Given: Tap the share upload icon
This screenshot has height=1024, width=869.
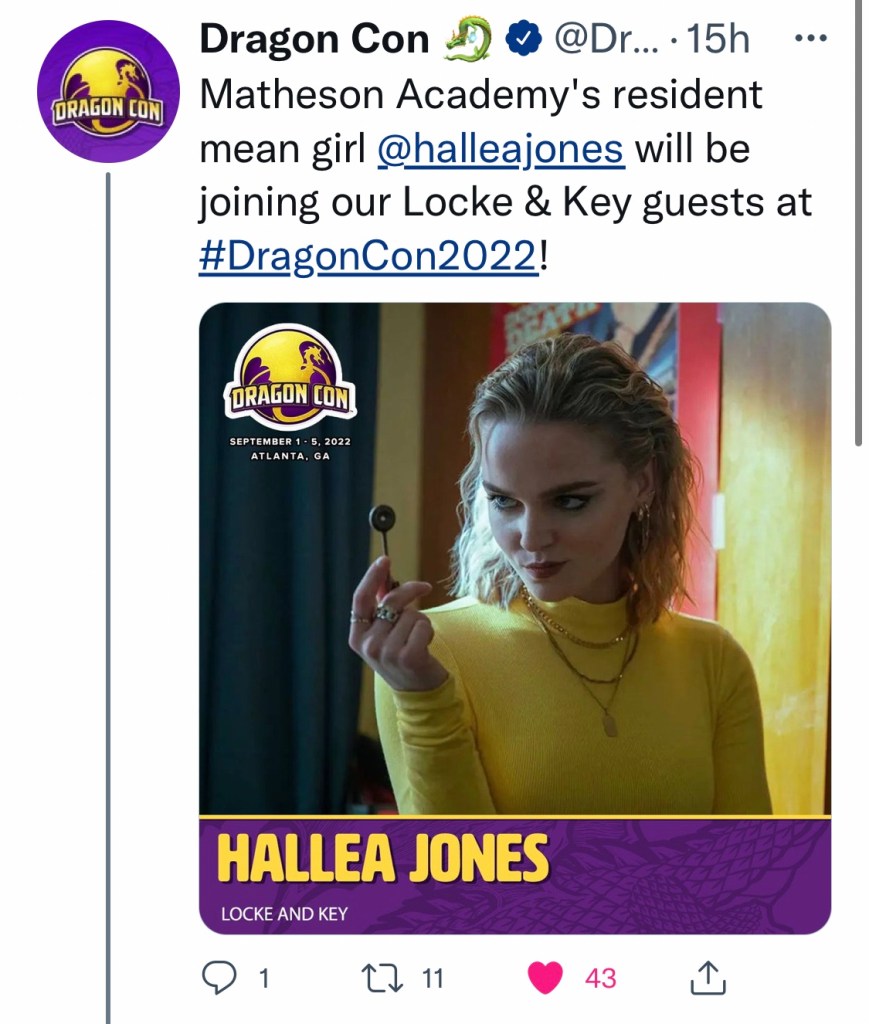Looking at the screenshot, I should [x=708, y=978].
